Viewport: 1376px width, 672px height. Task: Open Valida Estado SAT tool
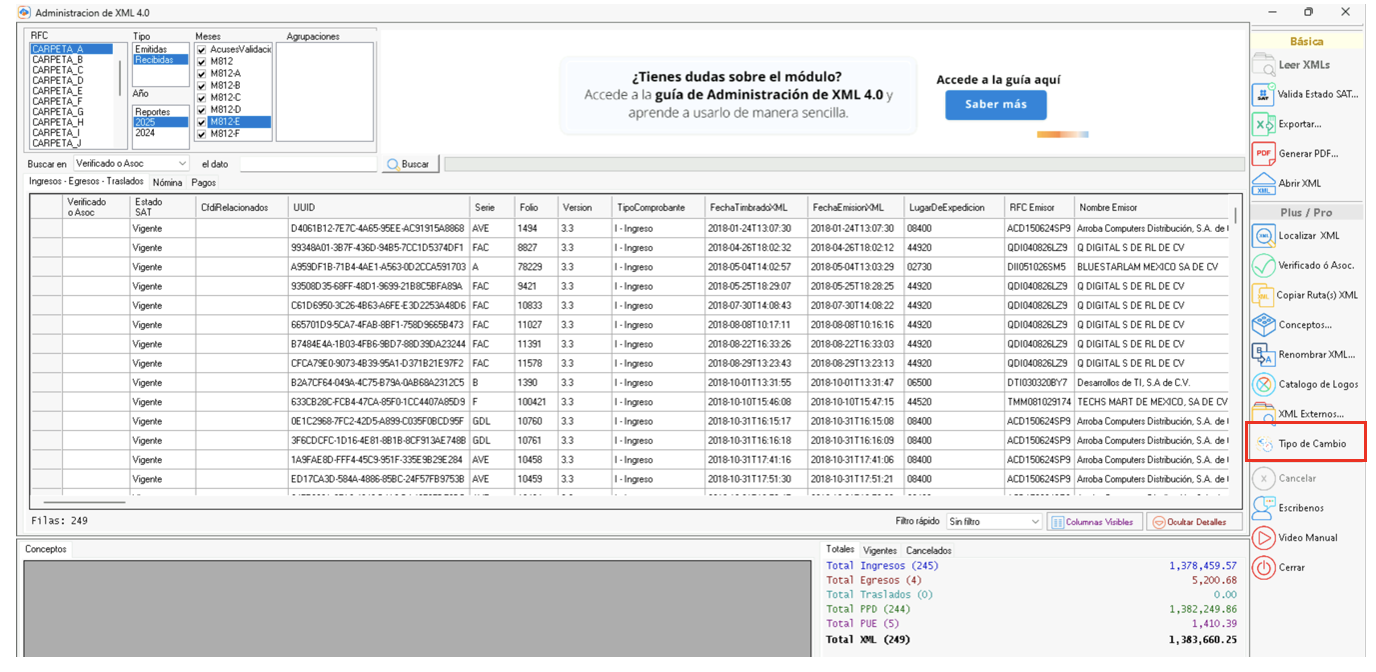click(1264, 94)
